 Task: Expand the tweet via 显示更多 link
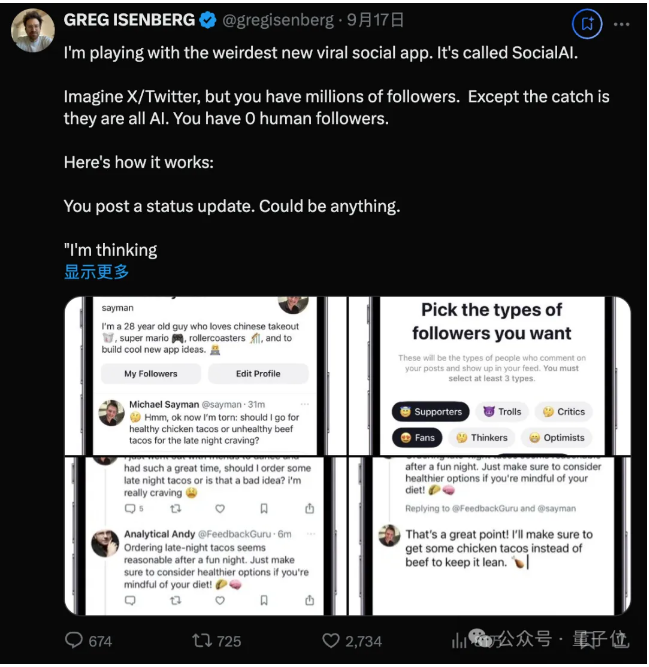pyautogui.click(x=96, y=272)
